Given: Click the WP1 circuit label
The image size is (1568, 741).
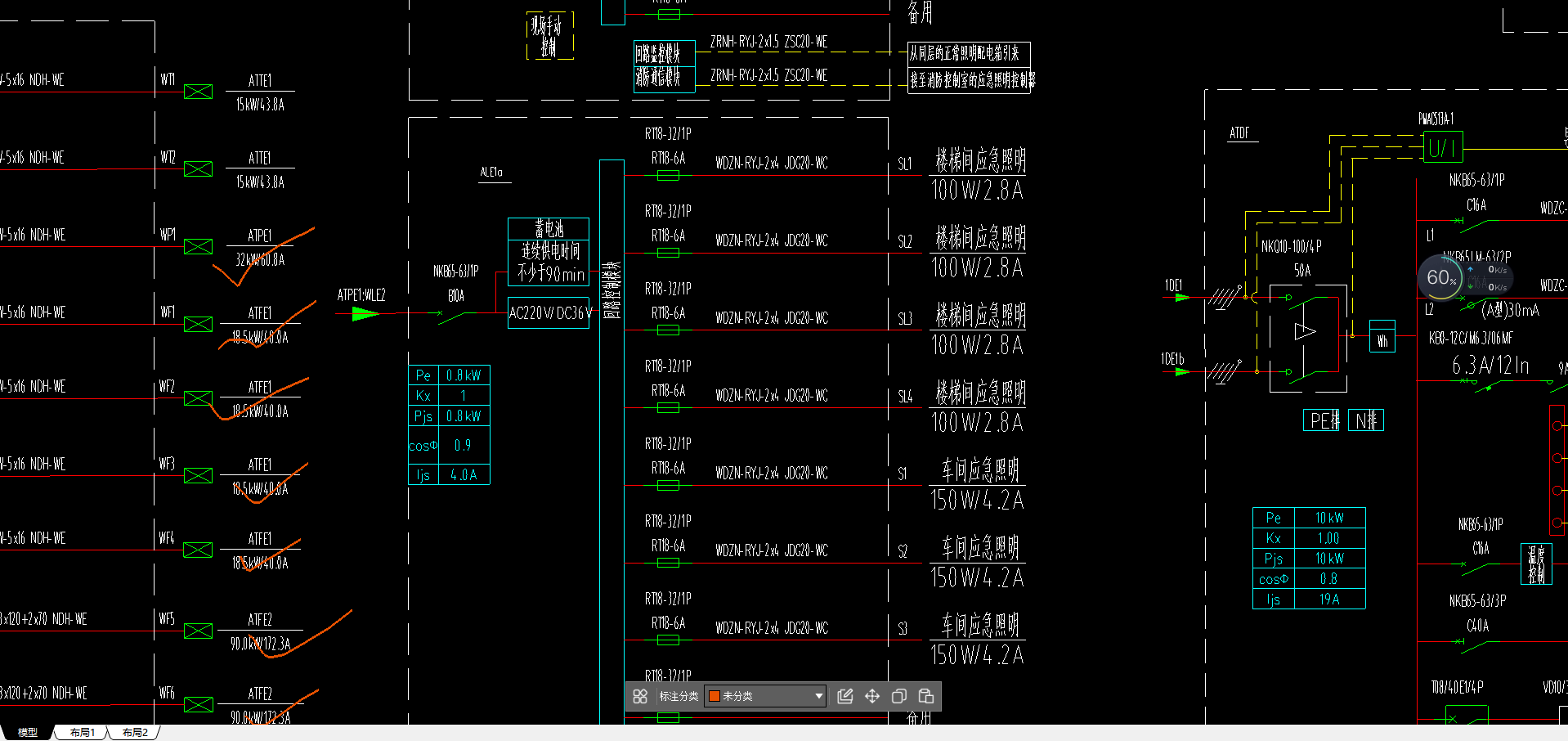Looking at the screenshot, I should click(168, 235).
